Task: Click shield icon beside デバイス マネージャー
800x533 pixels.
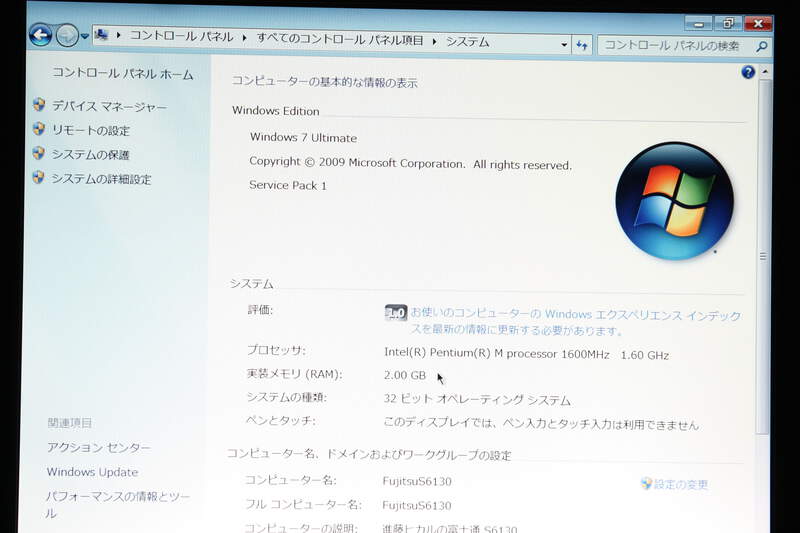Action: (x=39, y=105)
